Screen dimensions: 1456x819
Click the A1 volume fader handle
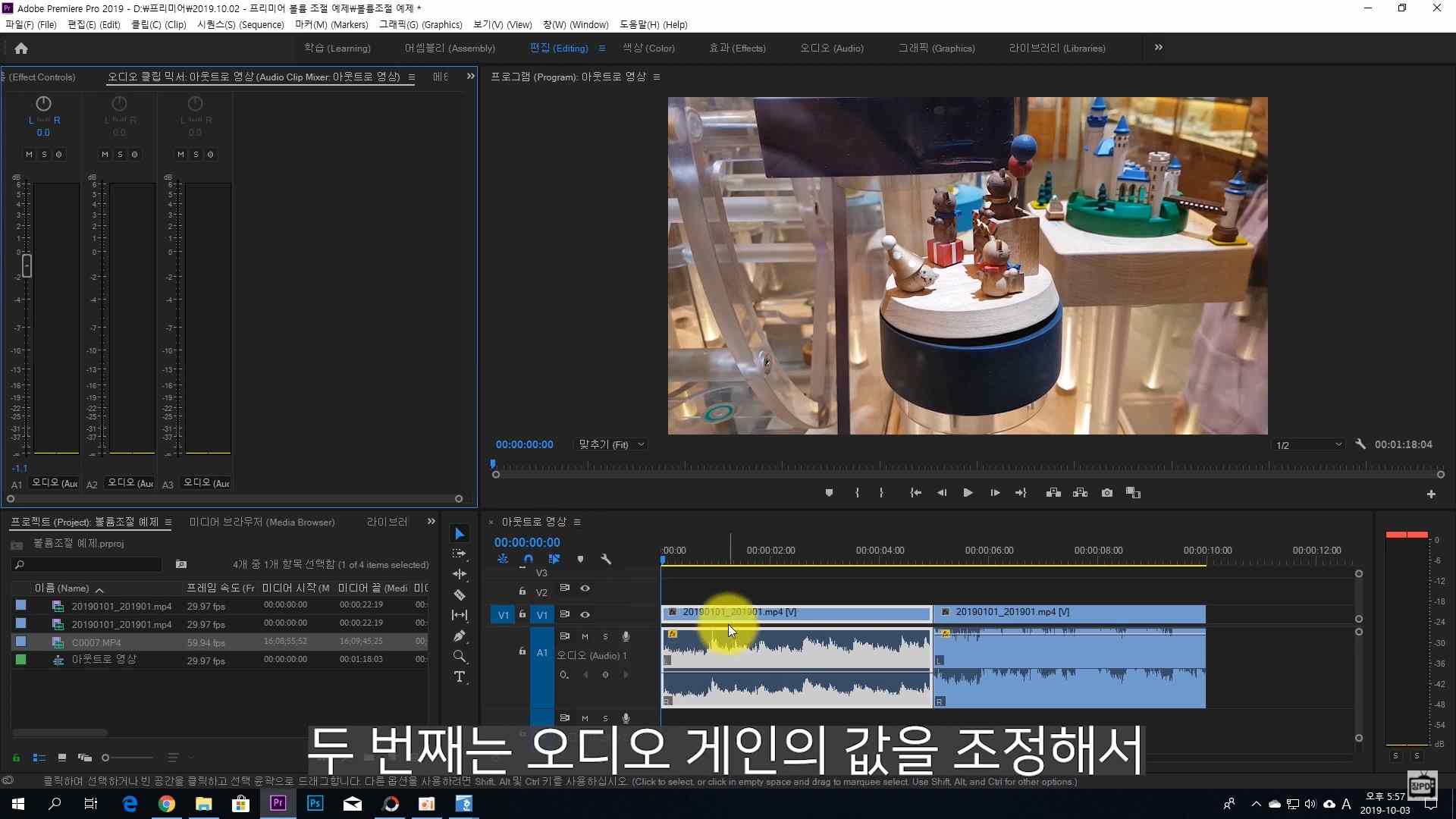(x=27, y=266)
